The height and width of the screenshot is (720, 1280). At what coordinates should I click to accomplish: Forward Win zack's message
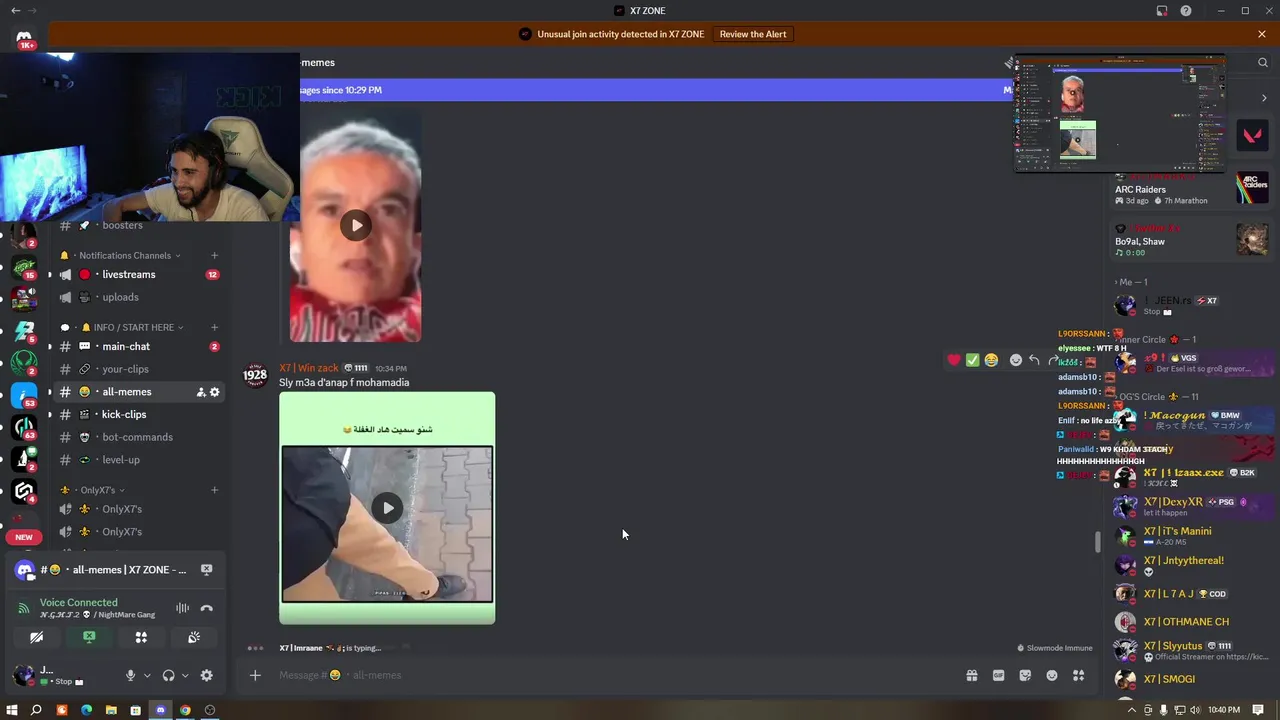coord(1053,360)
